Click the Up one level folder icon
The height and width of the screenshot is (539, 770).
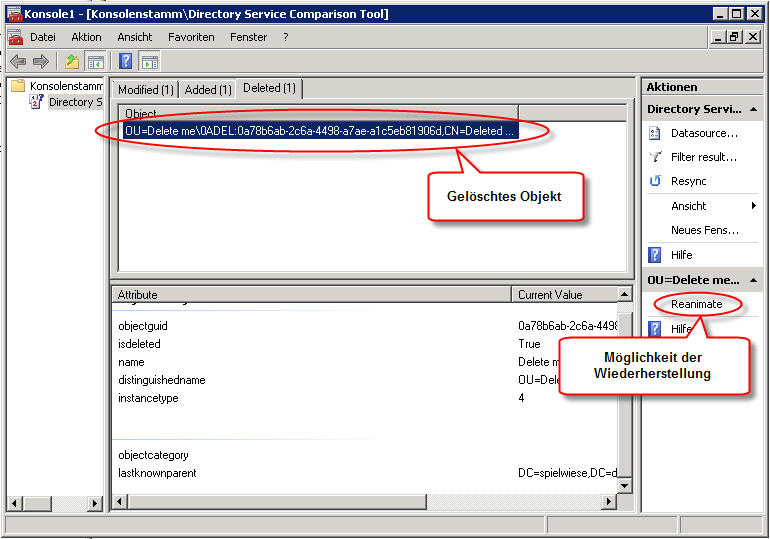point(72,61)
